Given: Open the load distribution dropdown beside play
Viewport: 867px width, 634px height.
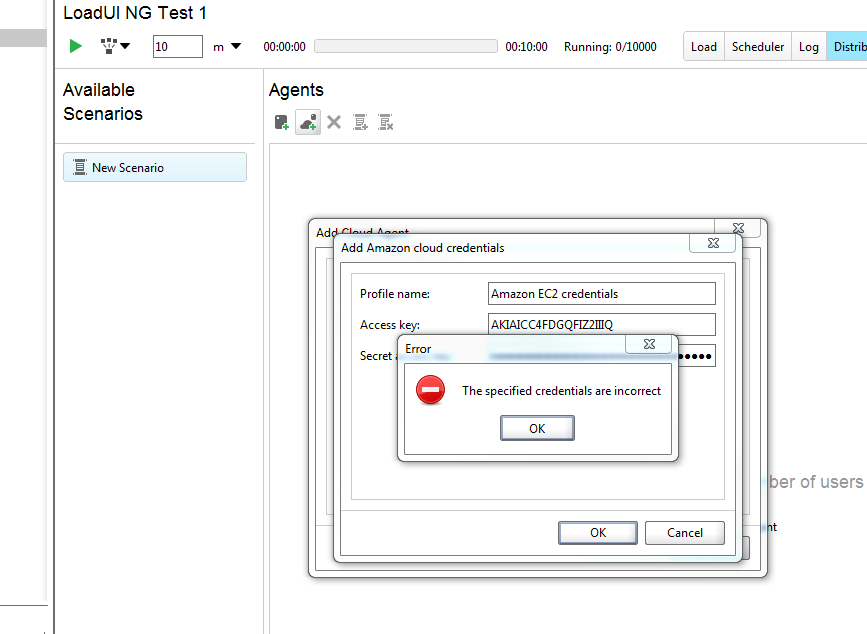Looking at the screenshot, I should click(x=116, y=46).
